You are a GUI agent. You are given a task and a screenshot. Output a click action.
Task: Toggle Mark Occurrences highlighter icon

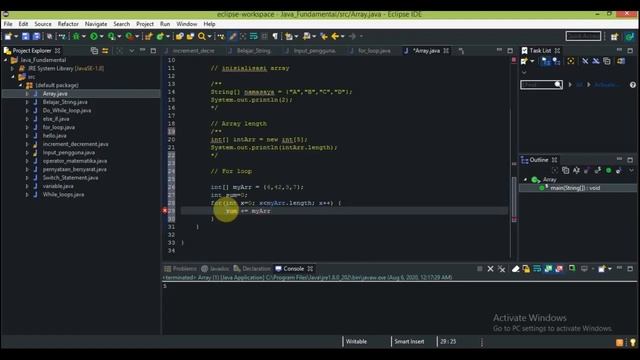tap(233, 36)
